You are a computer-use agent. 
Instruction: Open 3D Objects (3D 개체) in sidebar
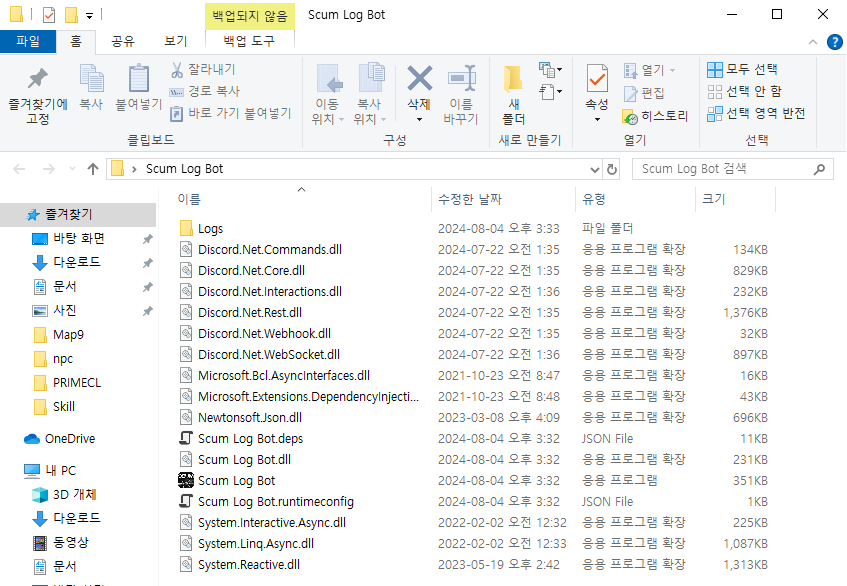pyautogui.click(x=75, y=494)
